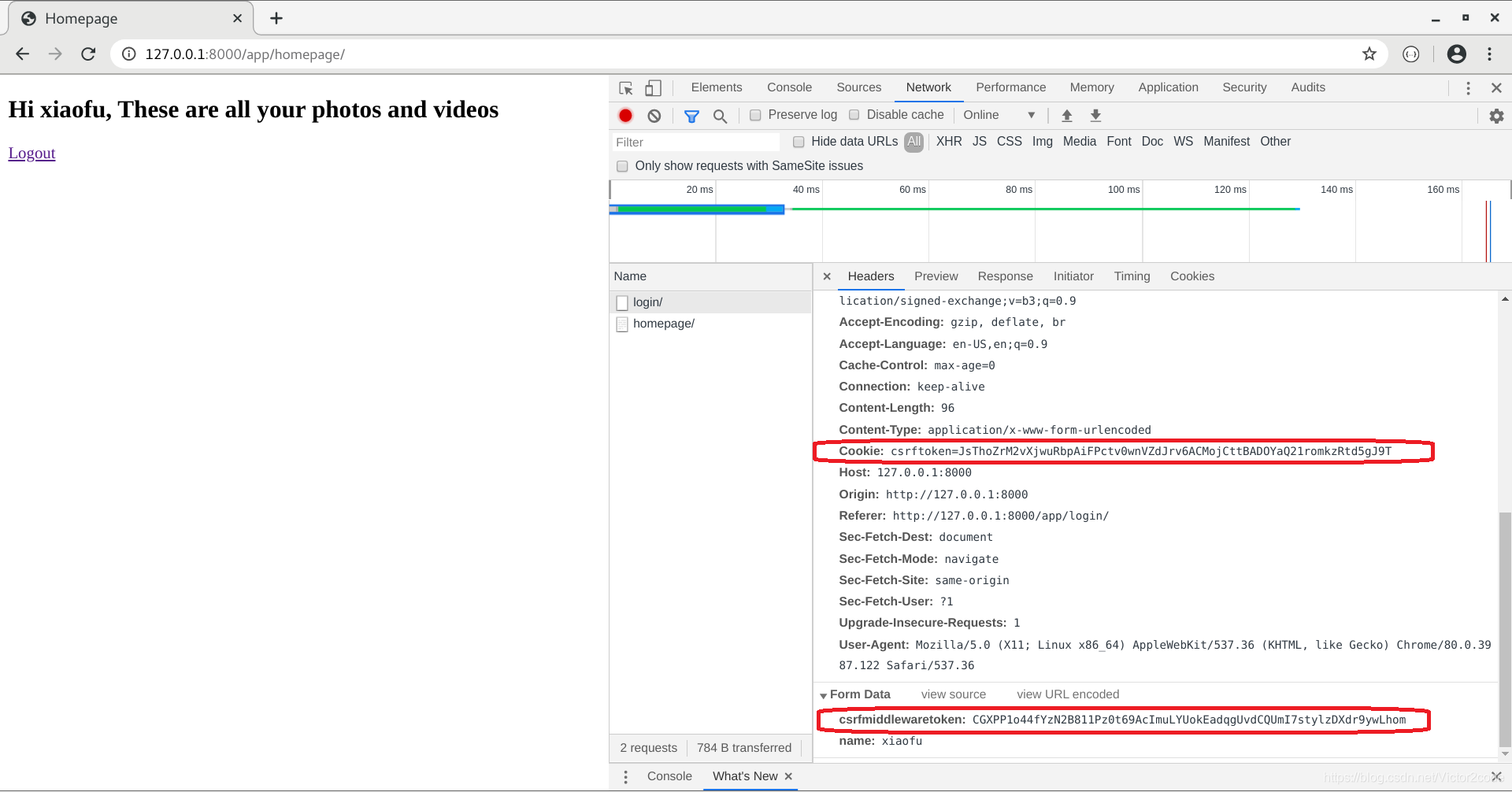
Task: Filter requests by JS type
Action: click(979, 142)
